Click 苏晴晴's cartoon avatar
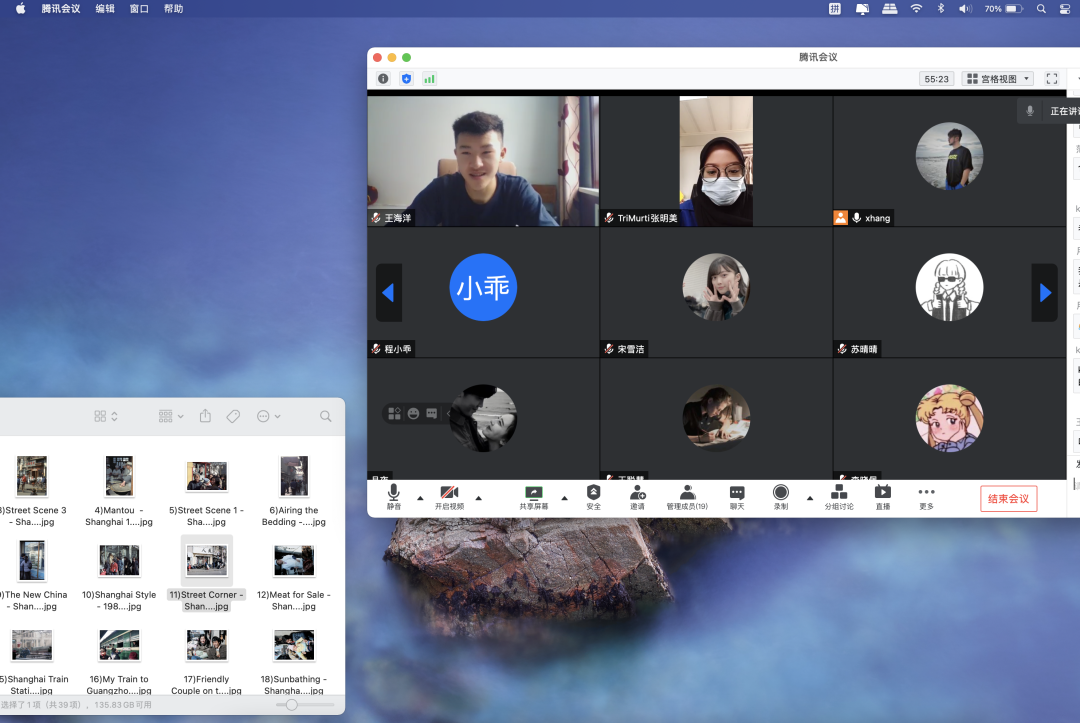 (949, 287)
